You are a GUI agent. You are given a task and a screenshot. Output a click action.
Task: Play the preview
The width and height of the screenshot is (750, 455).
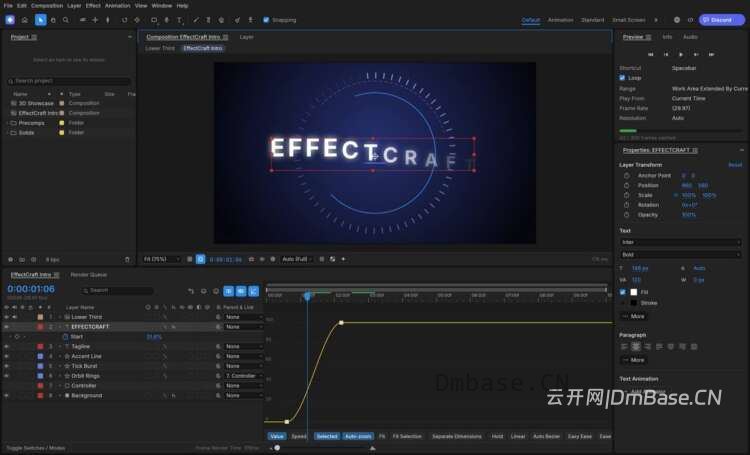pyautogui.click(x=681, y=55)
